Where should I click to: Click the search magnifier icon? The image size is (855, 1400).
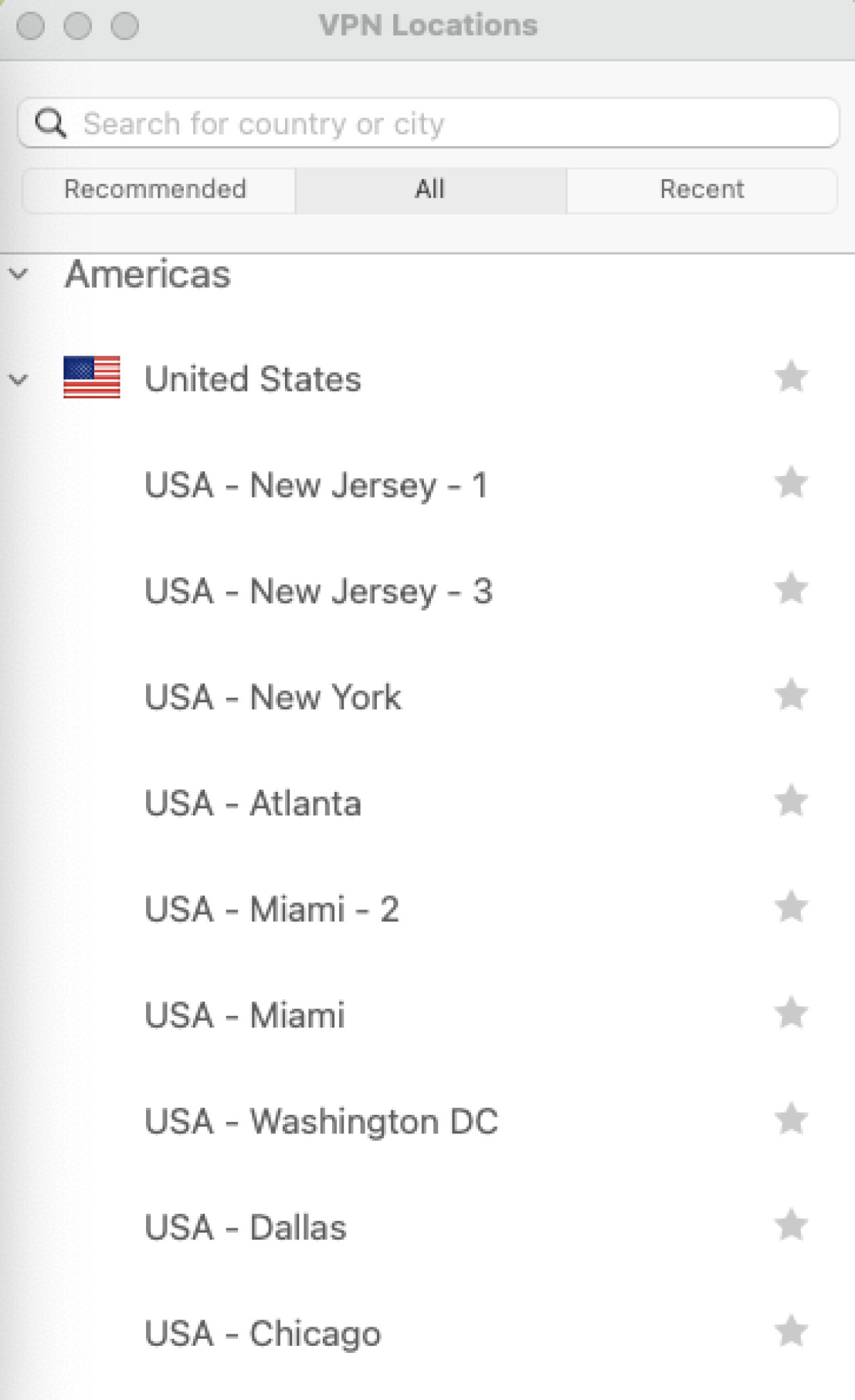tap(51, 123)
